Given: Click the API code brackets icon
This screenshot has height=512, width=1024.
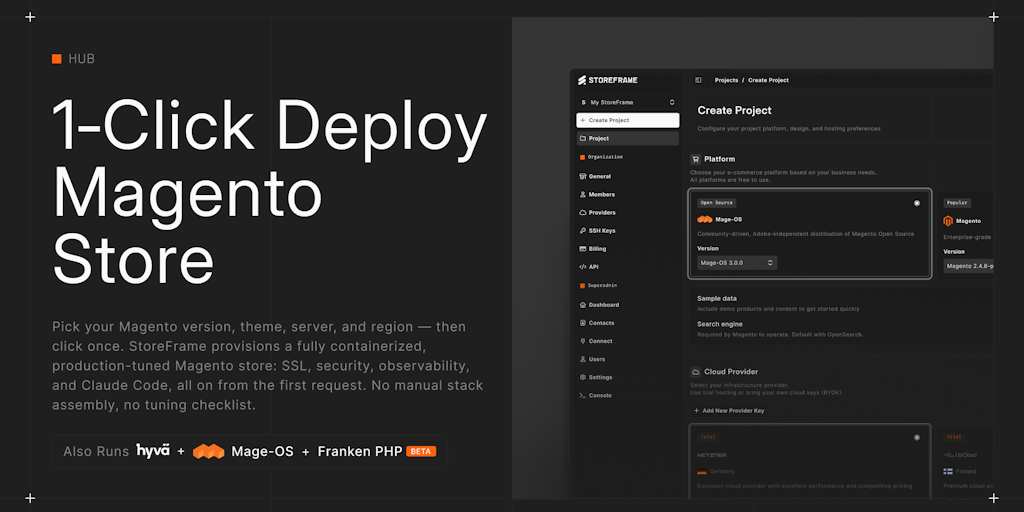Looking at the screenshot, I should tap(583, 267).
